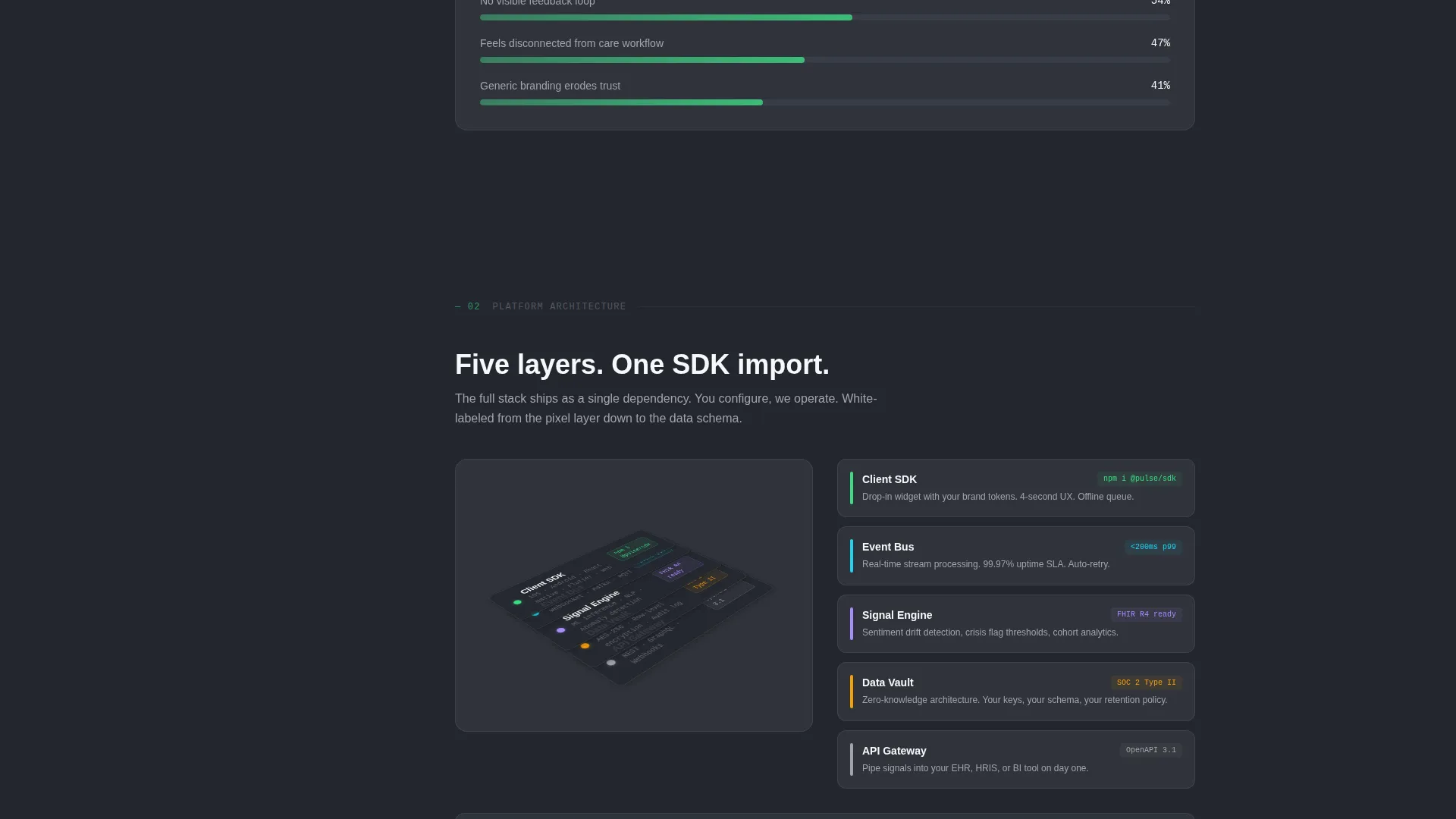Click the Data Vault card title
This screenshot has width=1456, height=819.
887,682
